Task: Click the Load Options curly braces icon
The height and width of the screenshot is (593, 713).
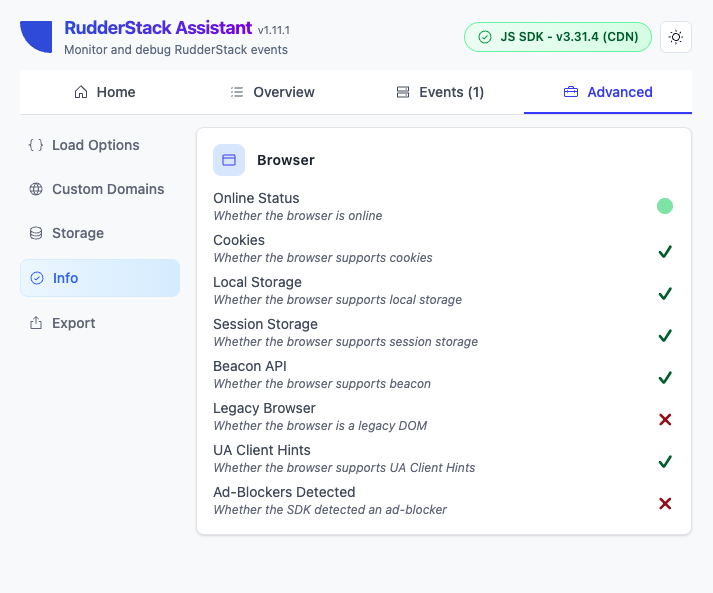Action: pyautogui.click(x=36, y=145)
